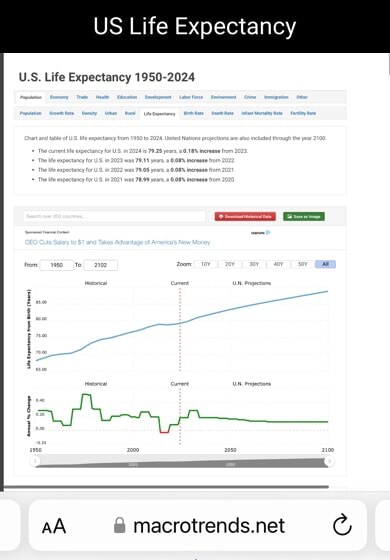The image size is (390, 560).
Task: Open the Infant Mortality Rate subtab
Action: click(x=262, y=113)
